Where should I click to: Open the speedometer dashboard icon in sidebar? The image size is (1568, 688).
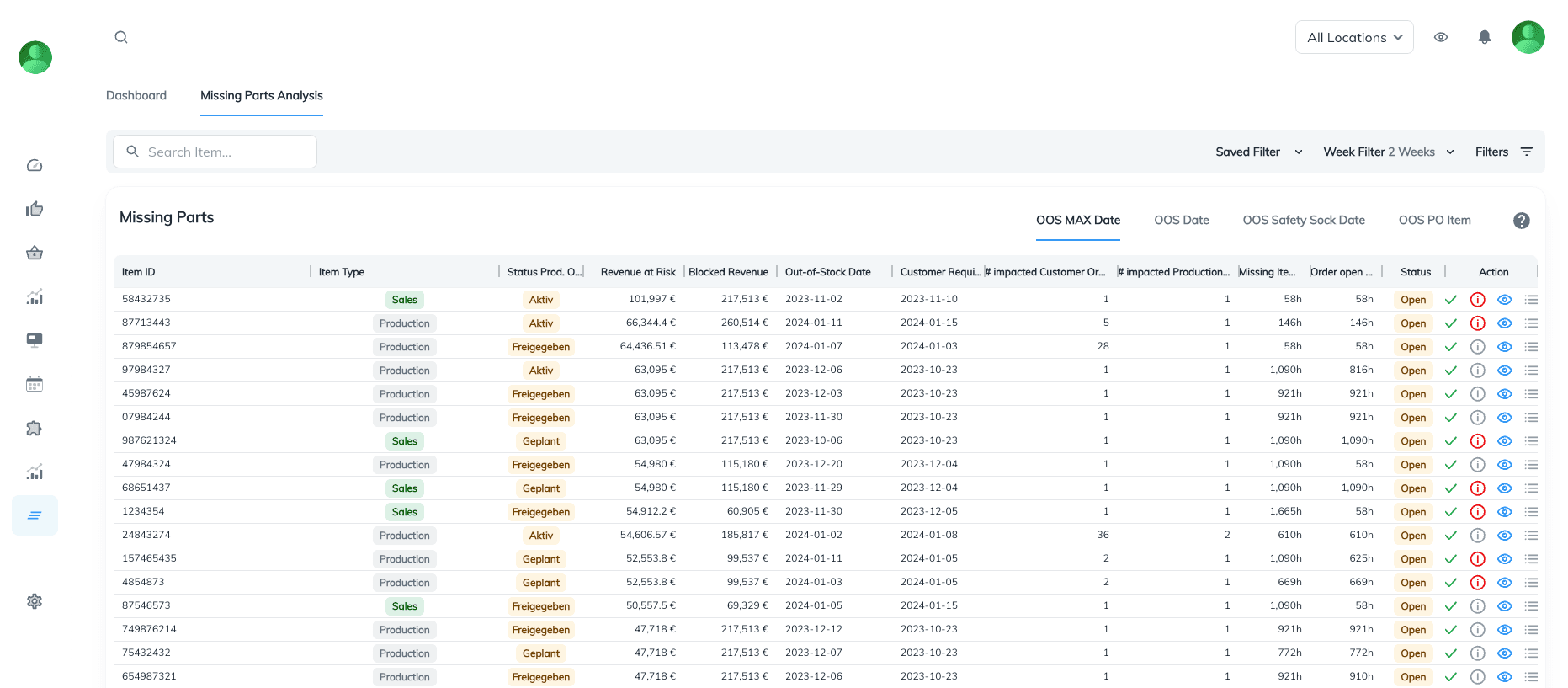35,165
